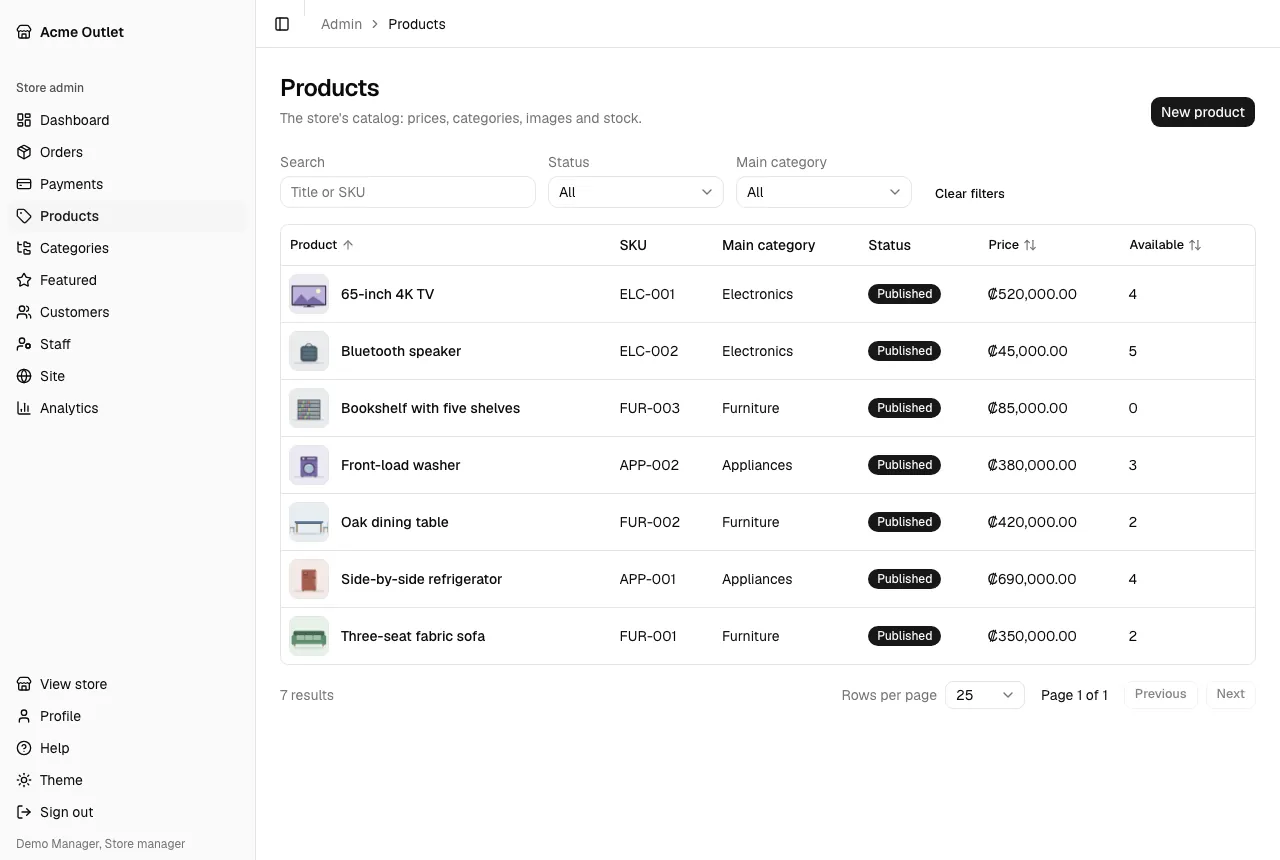Click the Price column sort arrows
This screenshot has height=860, width=1280.
point(1030,245)
